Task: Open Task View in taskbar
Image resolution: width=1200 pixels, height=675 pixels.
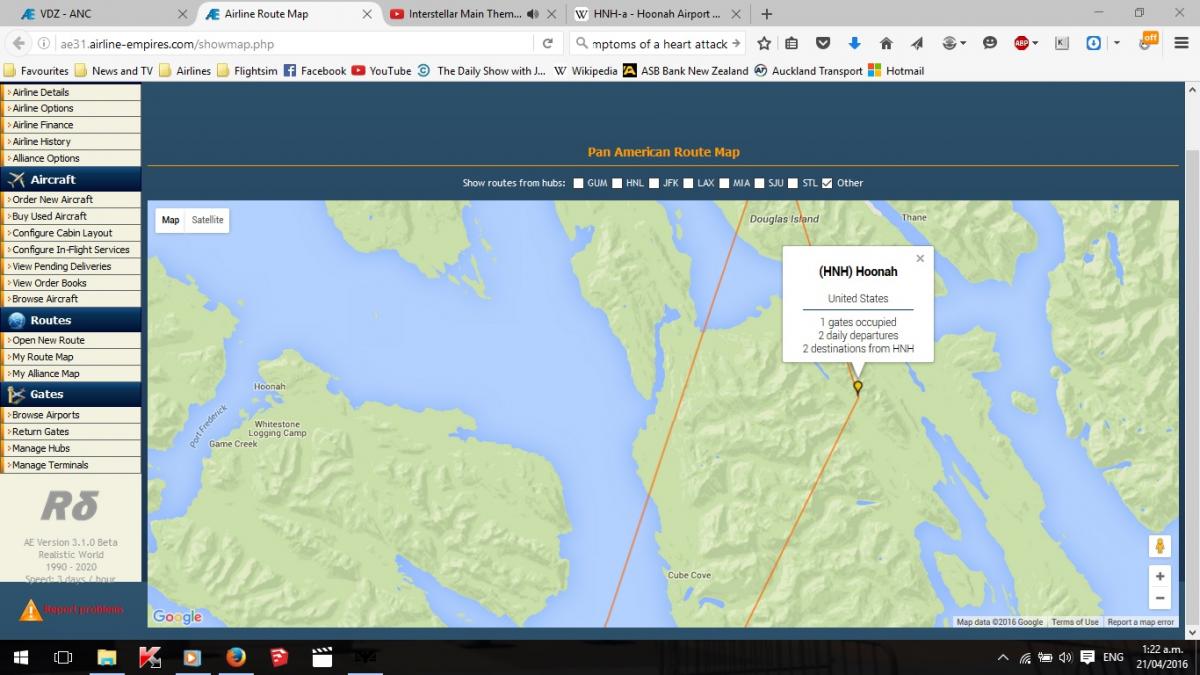Action: coord(63,657)
